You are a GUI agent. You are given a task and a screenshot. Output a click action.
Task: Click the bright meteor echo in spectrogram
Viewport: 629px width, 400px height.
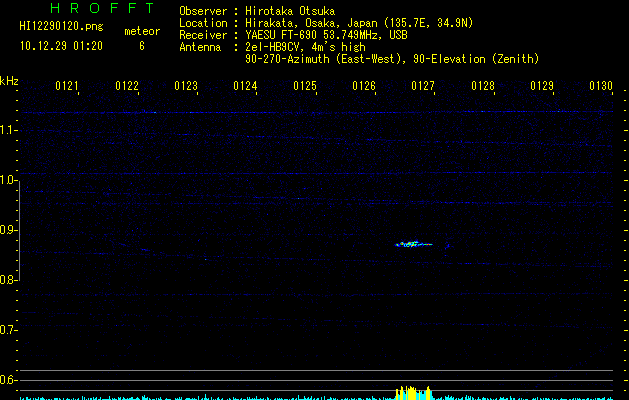click(x=414, y=244)
